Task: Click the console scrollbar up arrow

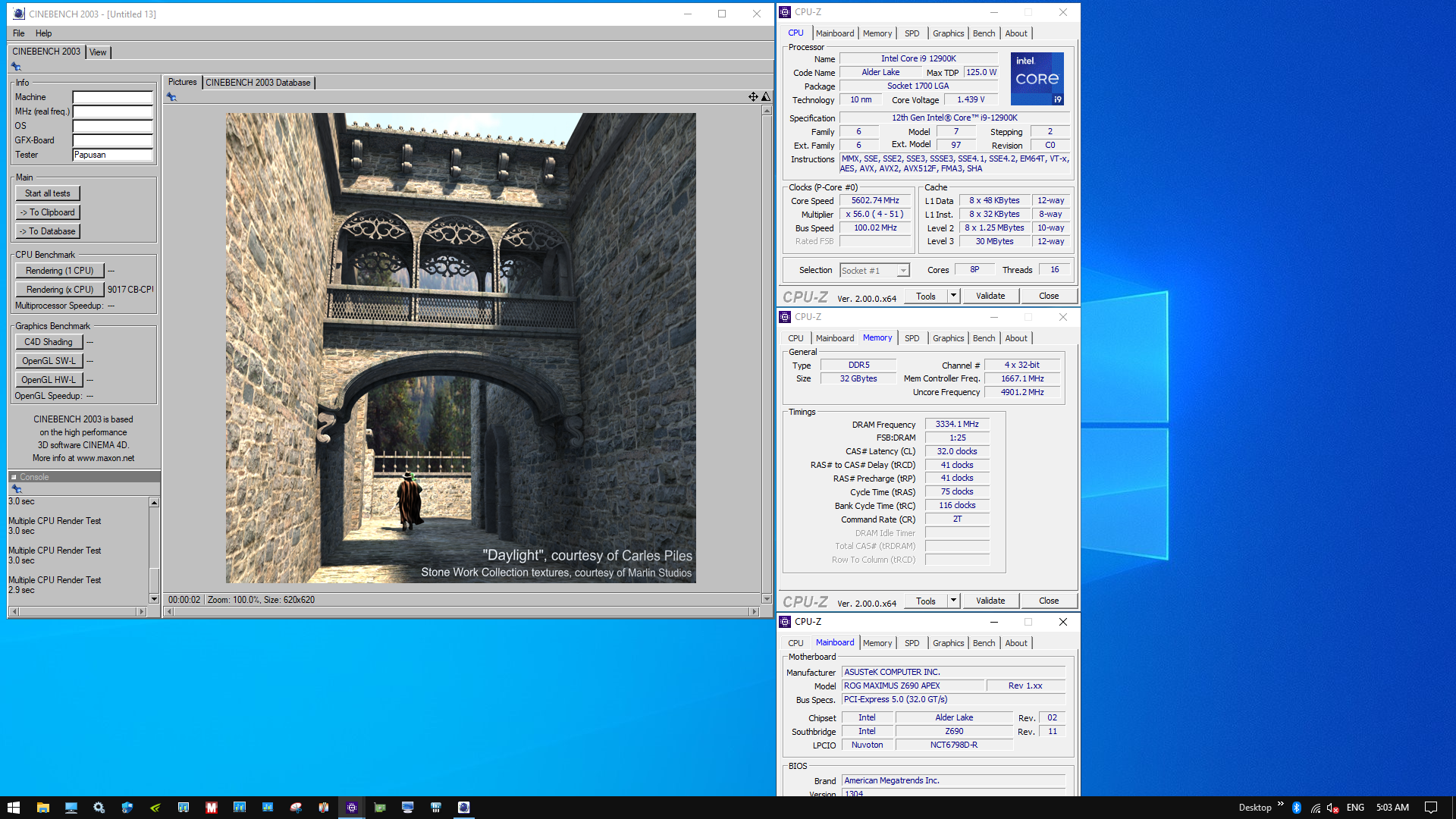Action: click(x=154, y=503)
